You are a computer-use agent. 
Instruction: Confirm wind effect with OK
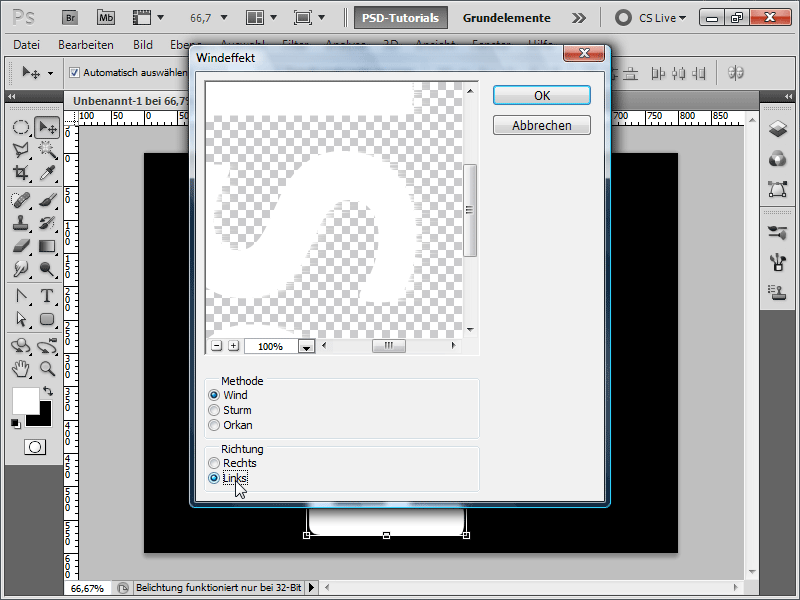click(542, 95)
